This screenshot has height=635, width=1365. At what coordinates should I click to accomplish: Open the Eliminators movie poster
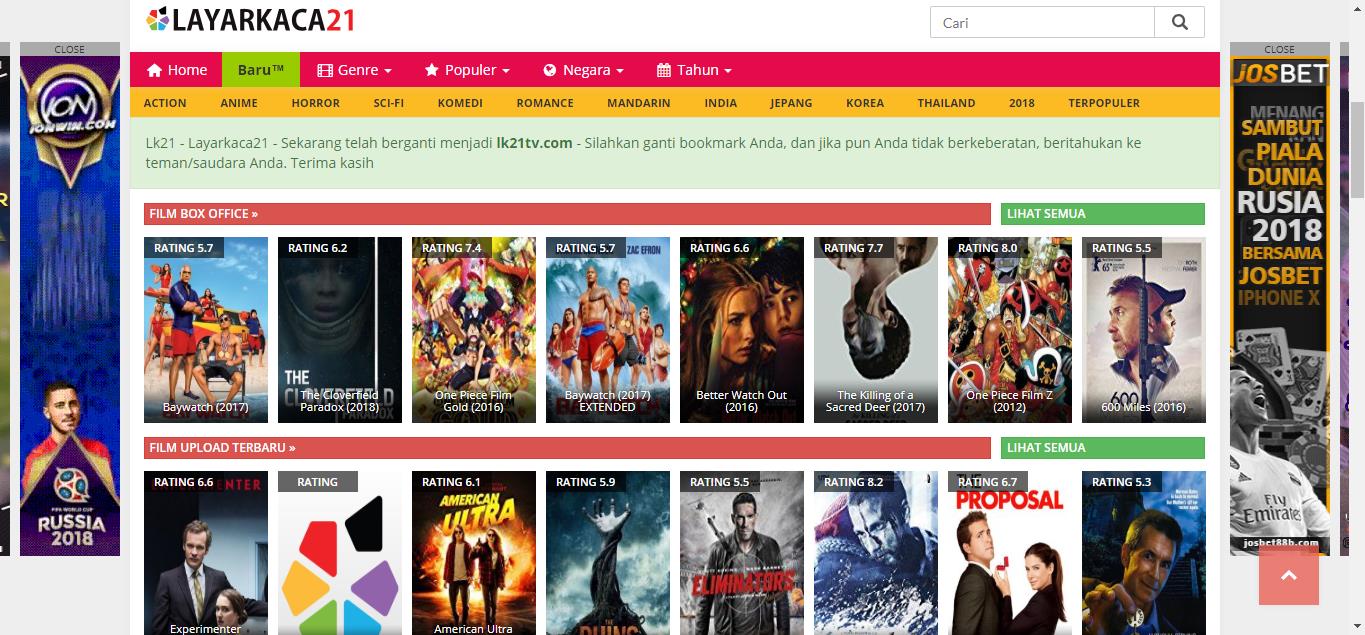coord(742,553)
